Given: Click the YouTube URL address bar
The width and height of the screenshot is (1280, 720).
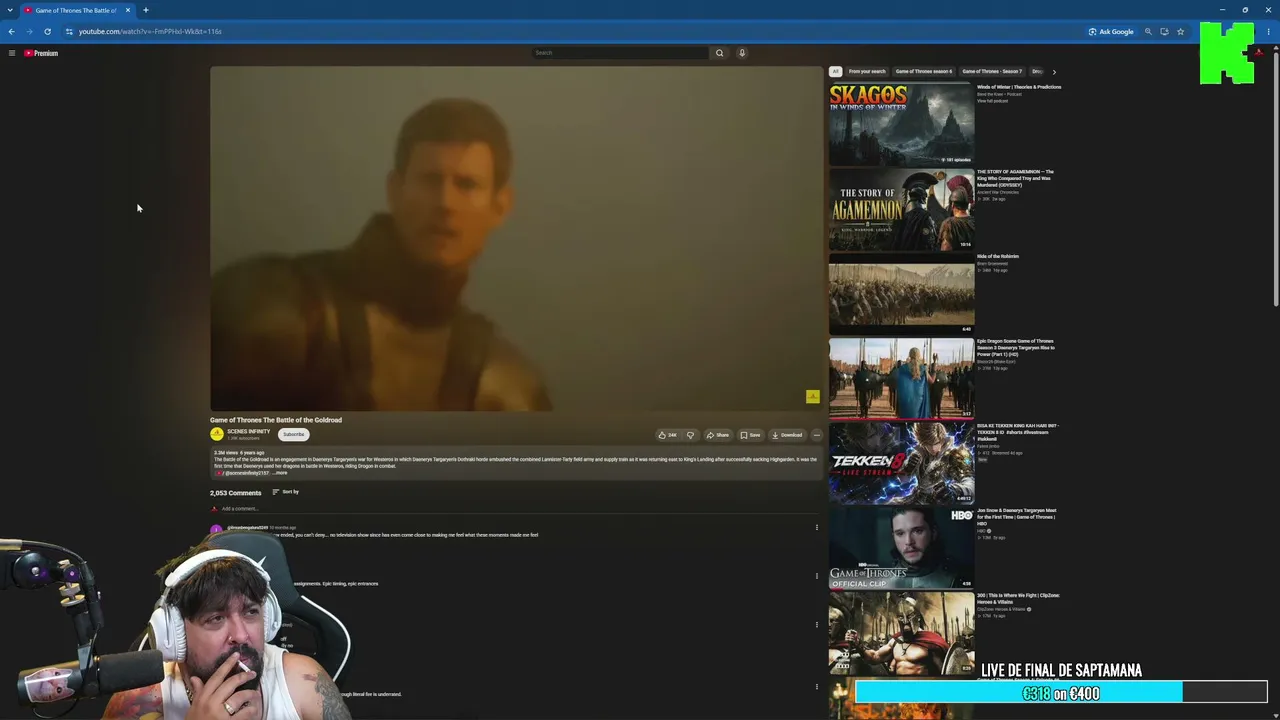Looking at the screenshot, I should [x=150, y=31].
